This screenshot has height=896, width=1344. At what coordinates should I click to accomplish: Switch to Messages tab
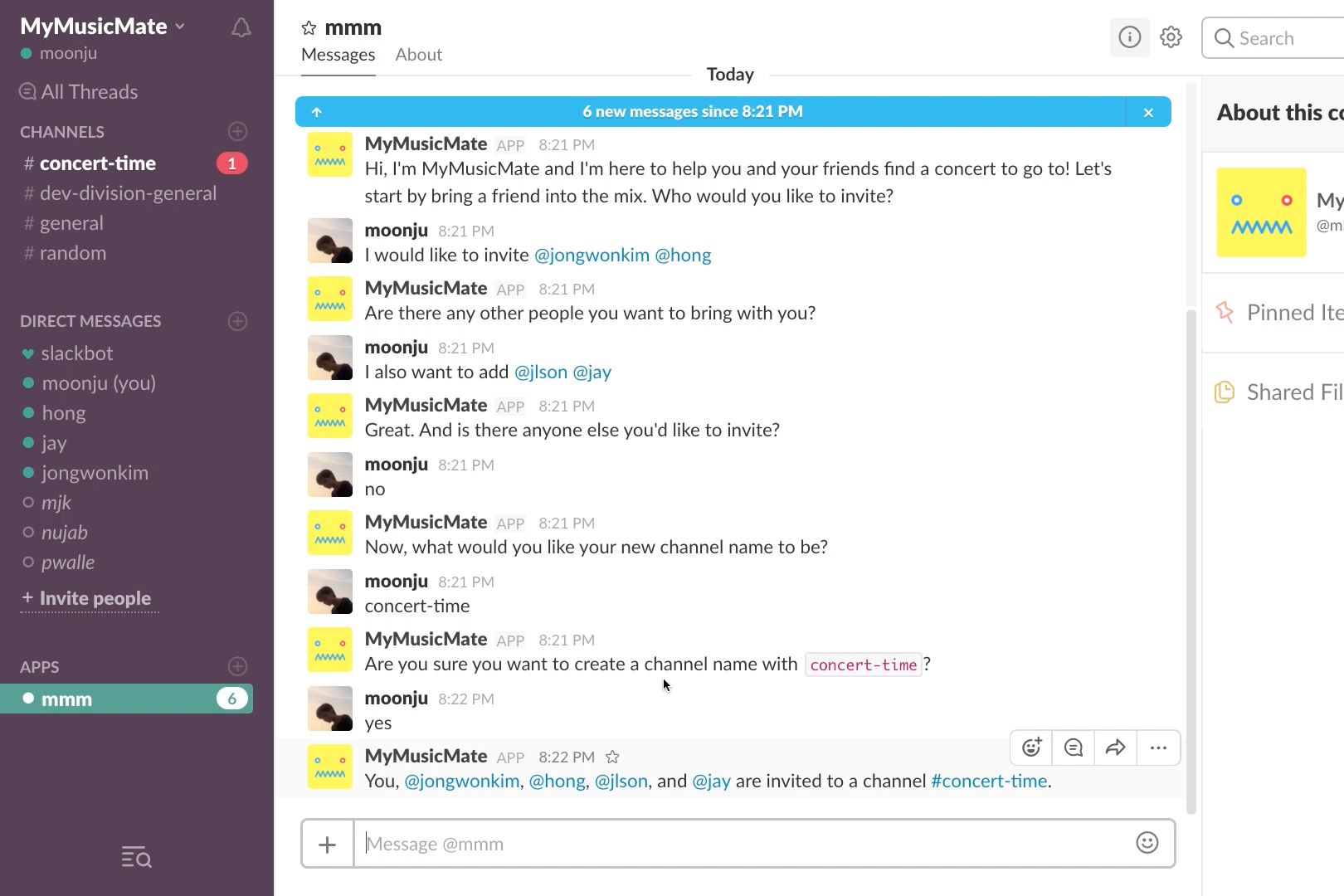338,55
